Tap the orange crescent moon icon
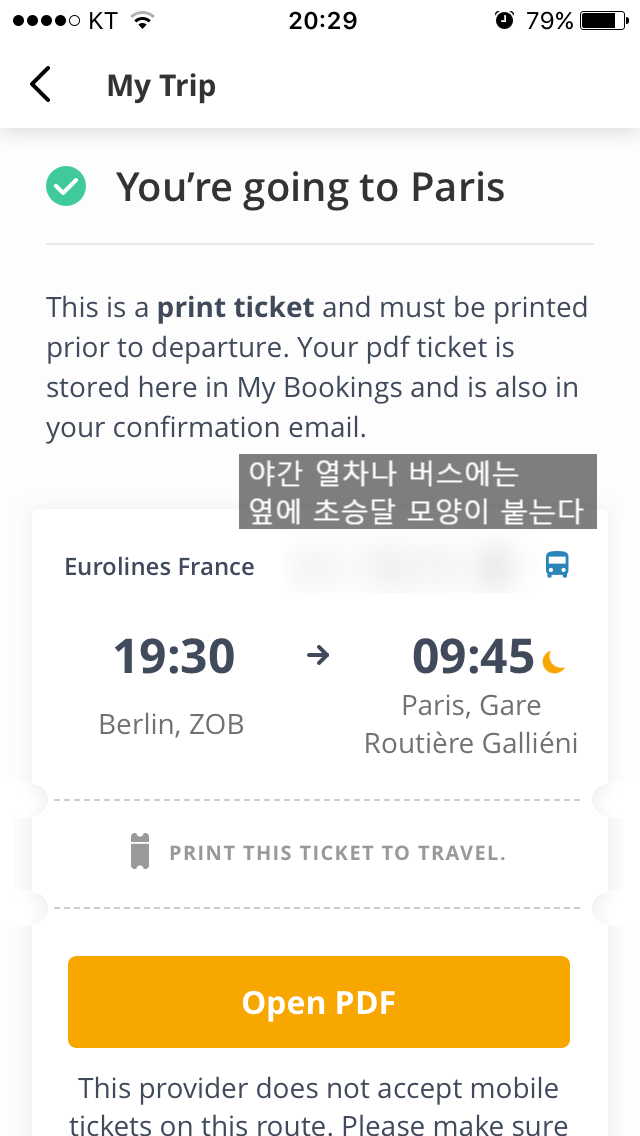Viewport: 640px width, 1136px height. coord(554,661)
